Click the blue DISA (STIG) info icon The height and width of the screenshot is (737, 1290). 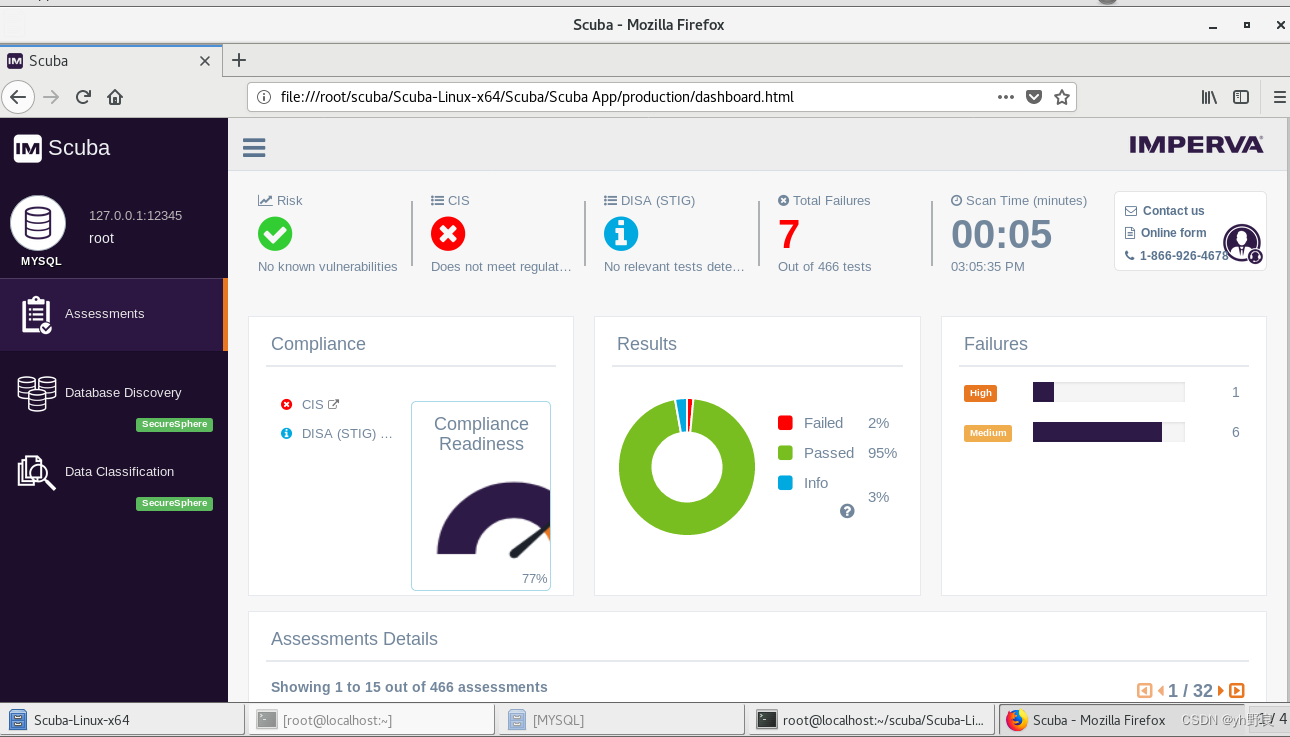pyautogui.click(x=621, y=234)
